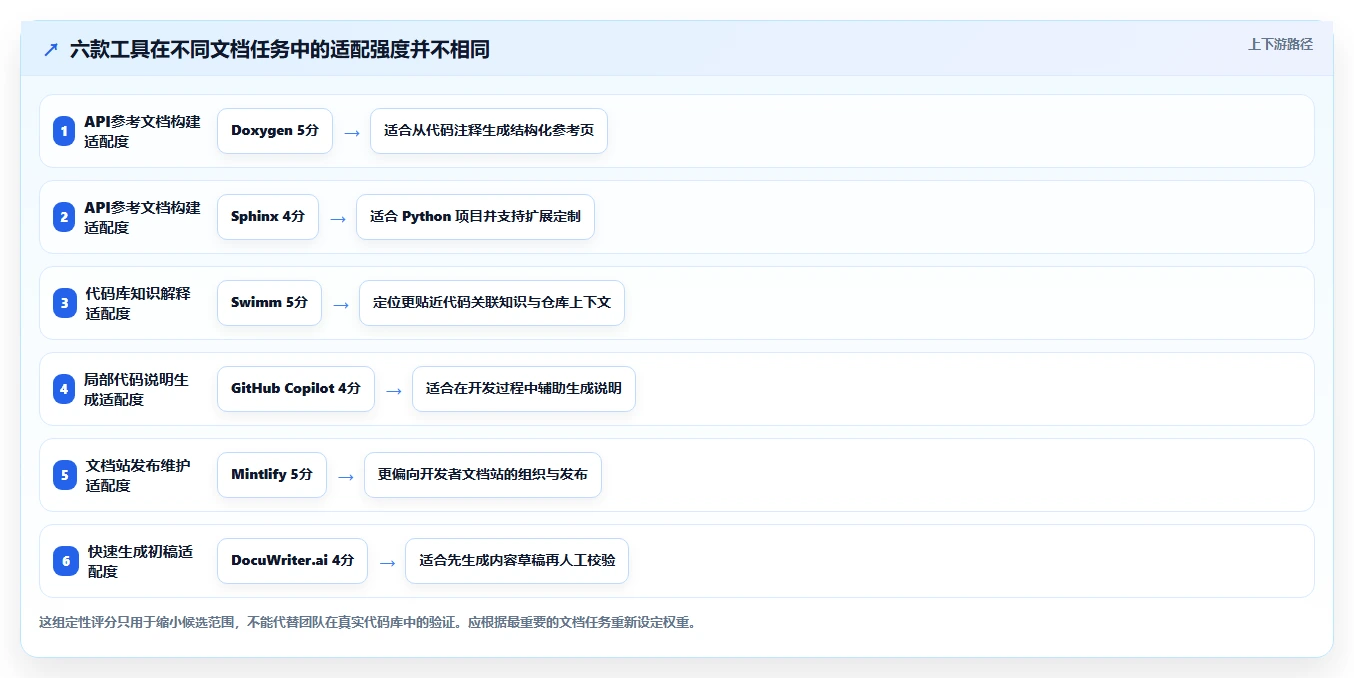The height and width of the screenshot is (678, 1354).
Task: Click the number 5 badge
Action: [x=64, y=475]
